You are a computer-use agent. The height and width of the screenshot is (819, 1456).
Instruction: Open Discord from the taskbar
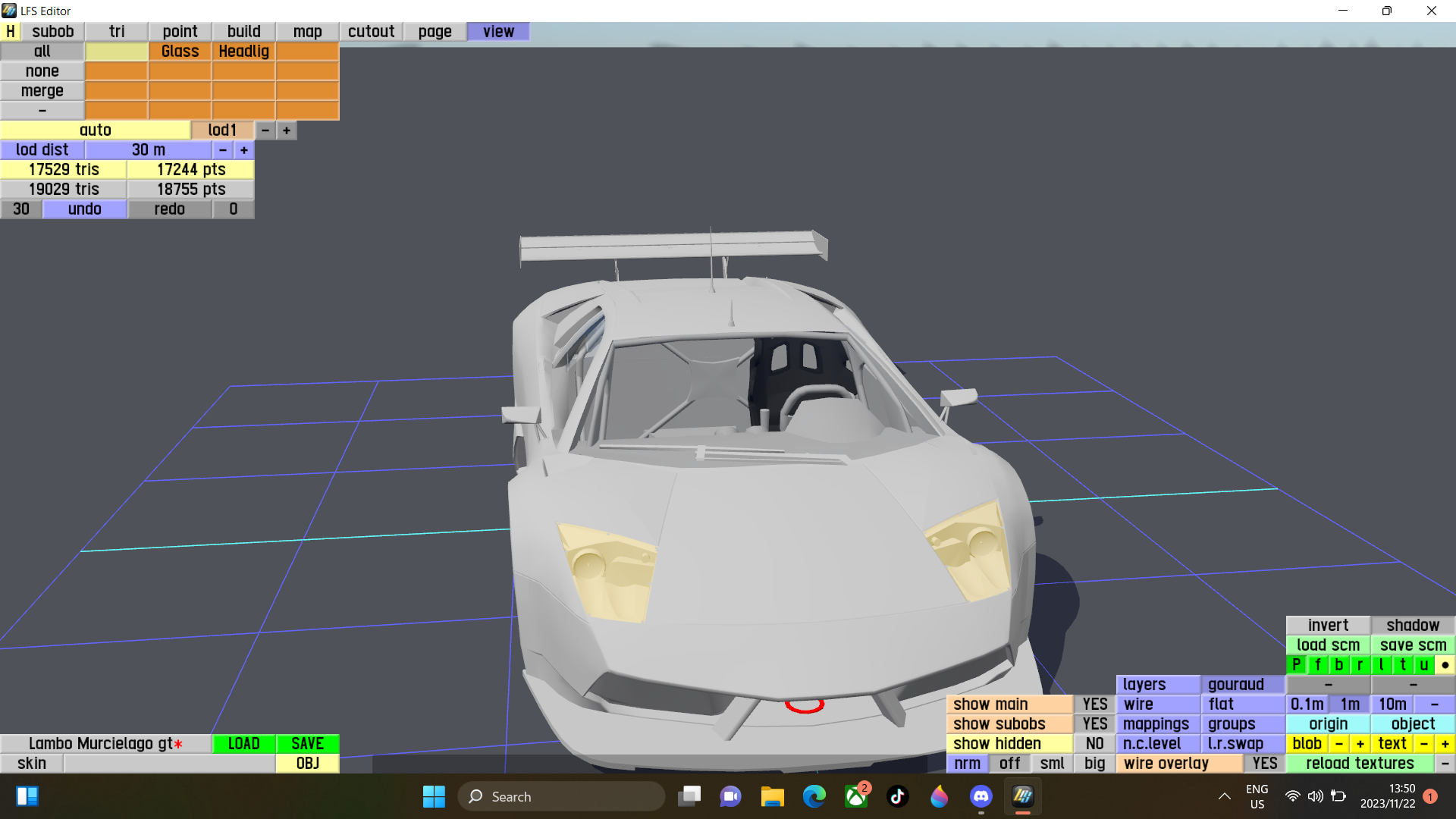click(981, 796)
